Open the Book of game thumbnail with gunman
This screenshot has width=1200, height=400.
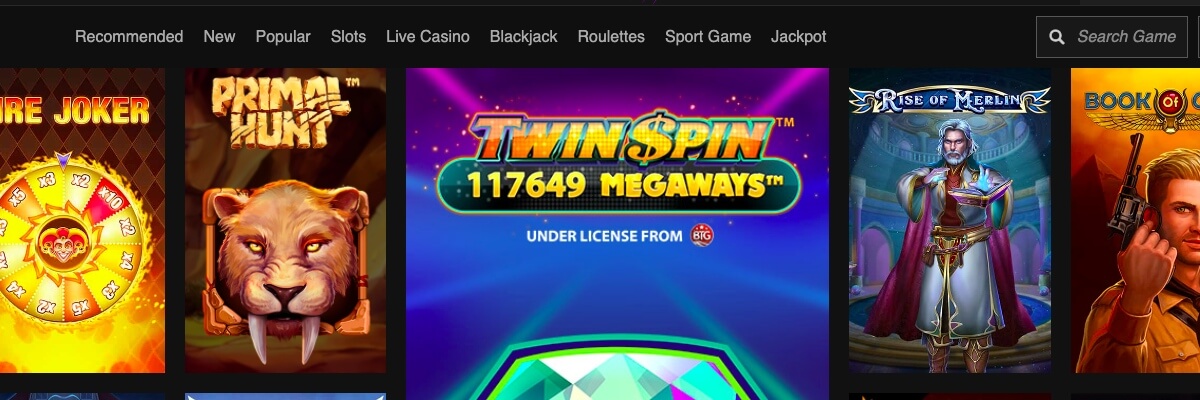pos(1135,220)
